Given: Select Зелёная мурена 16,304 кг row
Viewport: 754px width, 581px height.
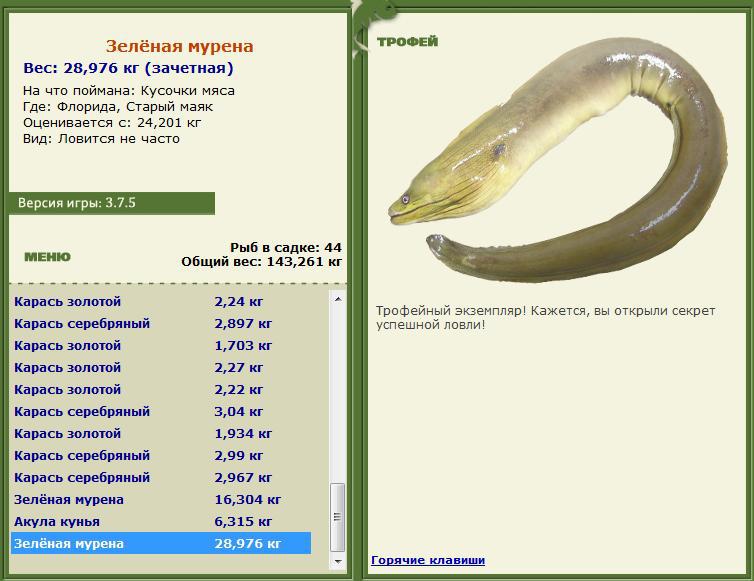Looking at the screenshot, I should [161, 500].
